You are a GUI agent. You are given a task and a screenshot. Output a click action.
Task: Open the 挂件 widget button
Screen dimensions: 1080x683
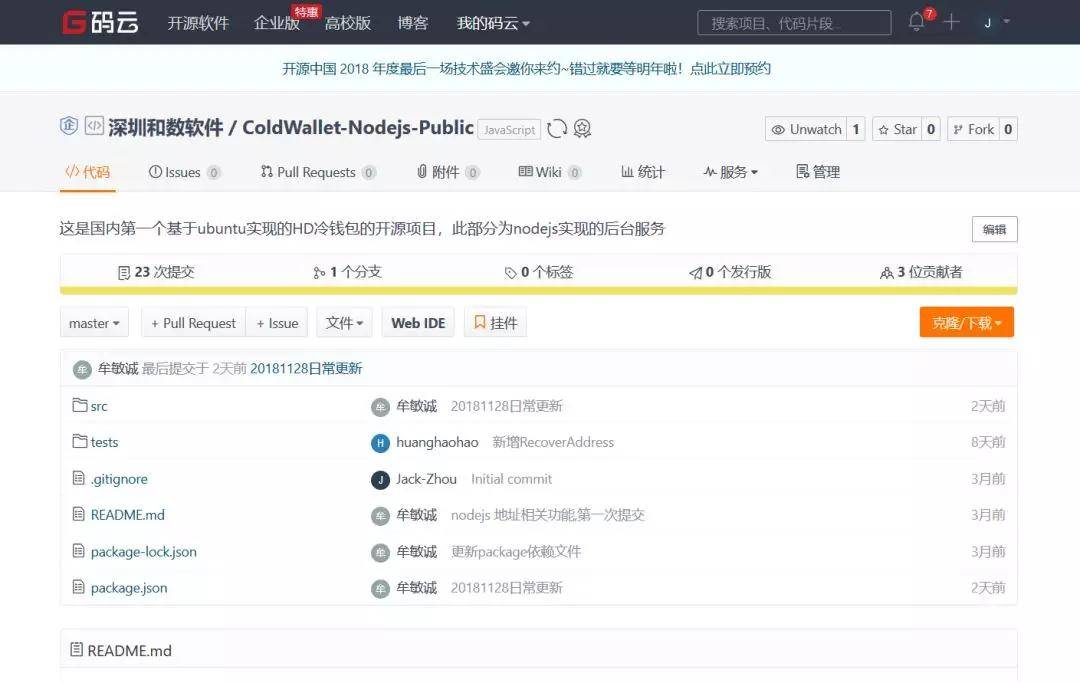click(x=495, y=323)
